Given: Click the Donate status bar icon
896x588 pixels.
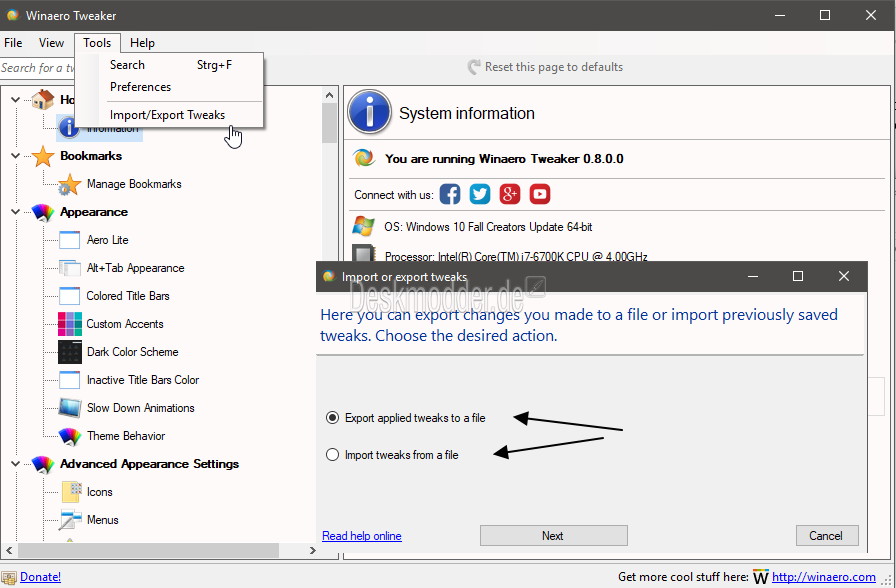Looking at the screenshot, I should [9, 578].
